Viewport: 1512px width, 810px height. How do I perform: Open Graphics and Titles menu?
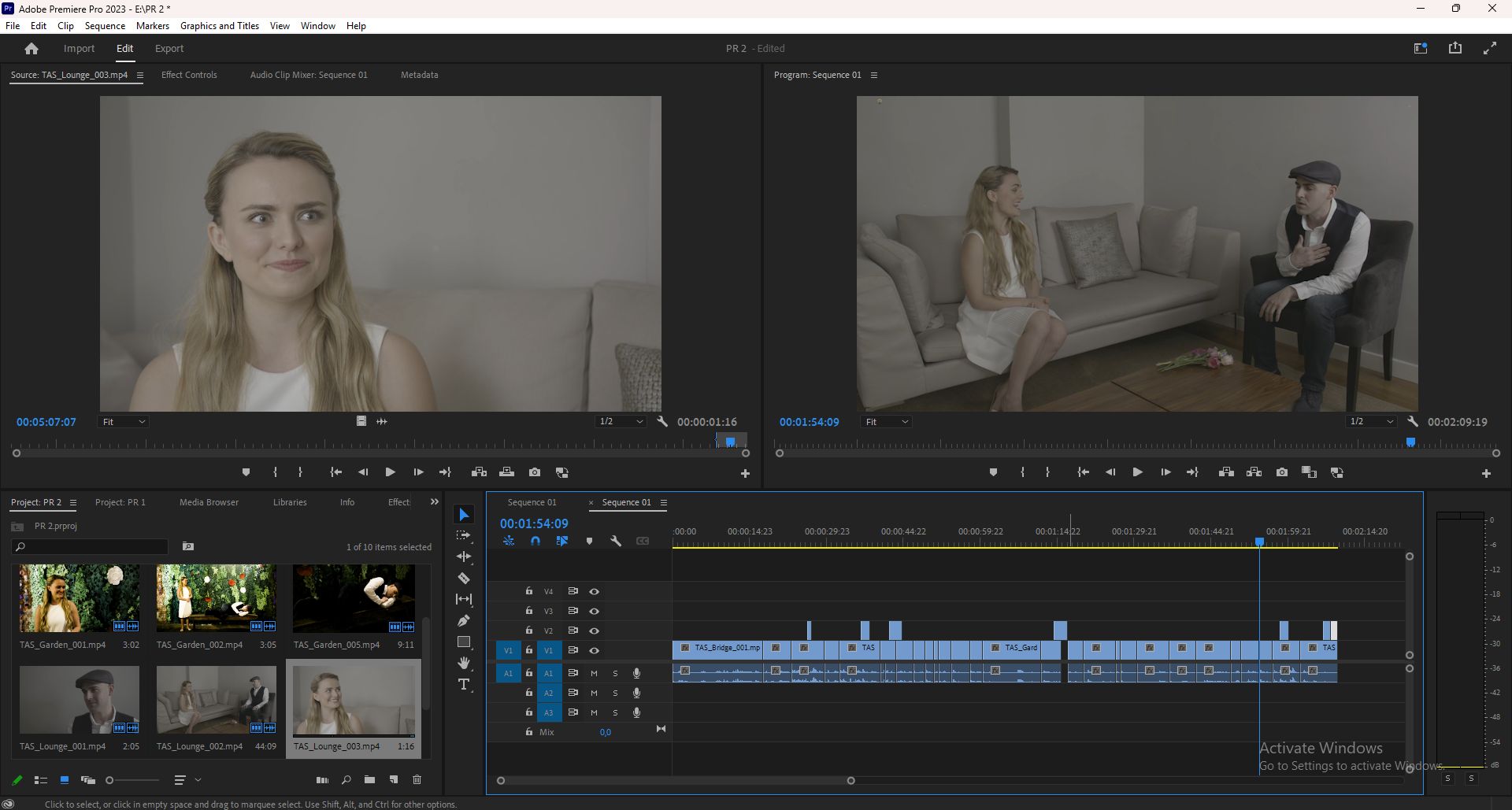coord(220,25)
